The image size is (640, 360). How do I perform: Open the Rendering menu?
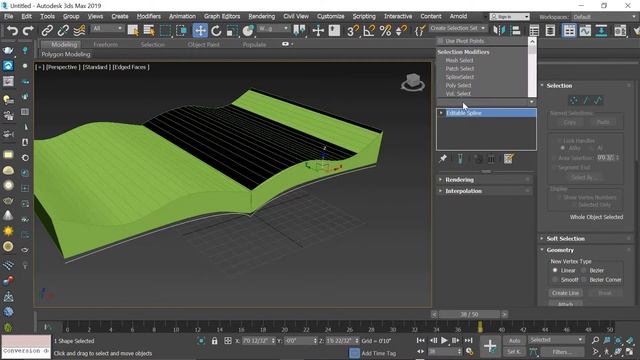coord(261,16)
